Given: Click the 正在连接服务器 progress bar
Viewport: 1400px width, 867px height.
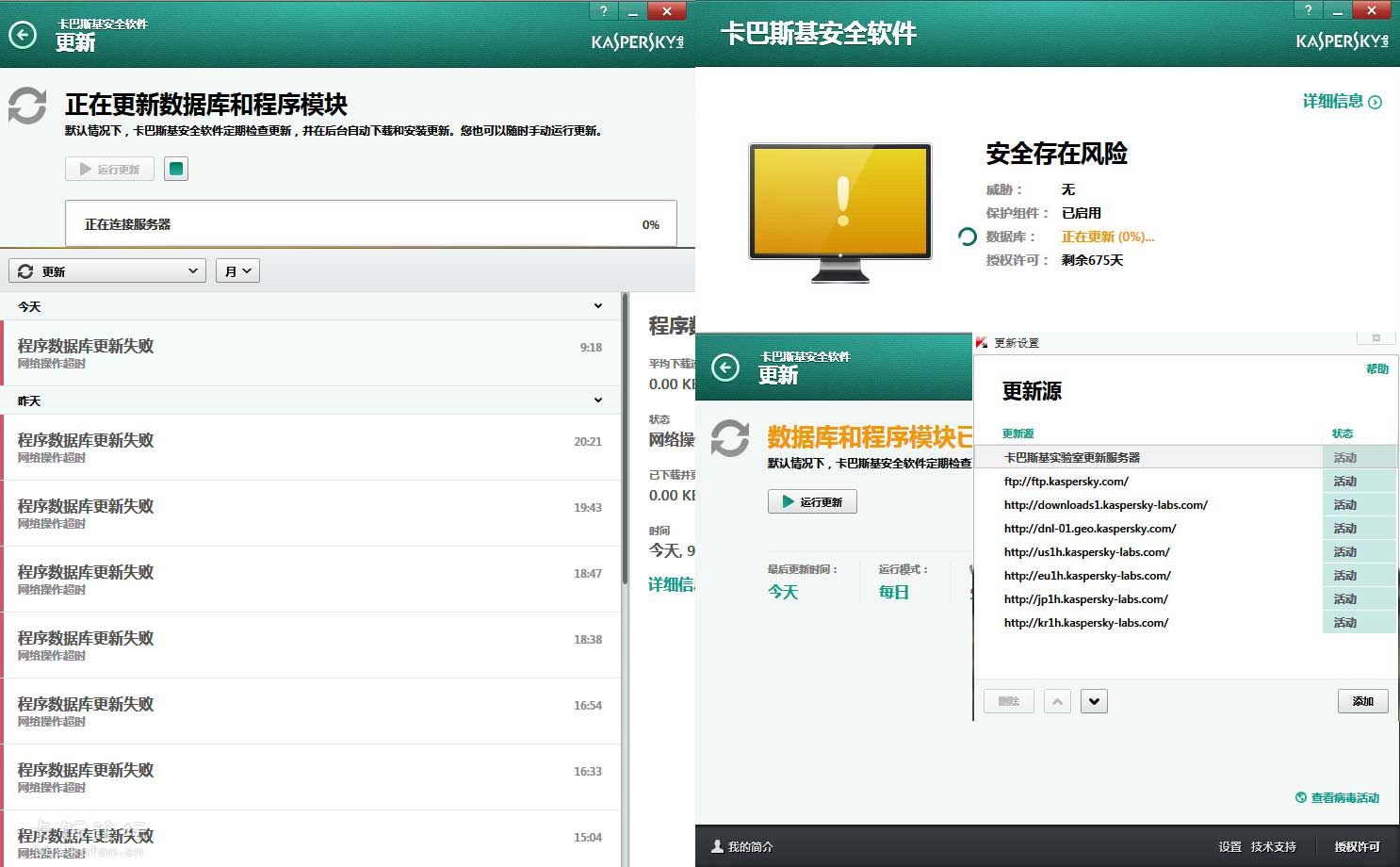Looking at the screenshot, I should [371, 224].
